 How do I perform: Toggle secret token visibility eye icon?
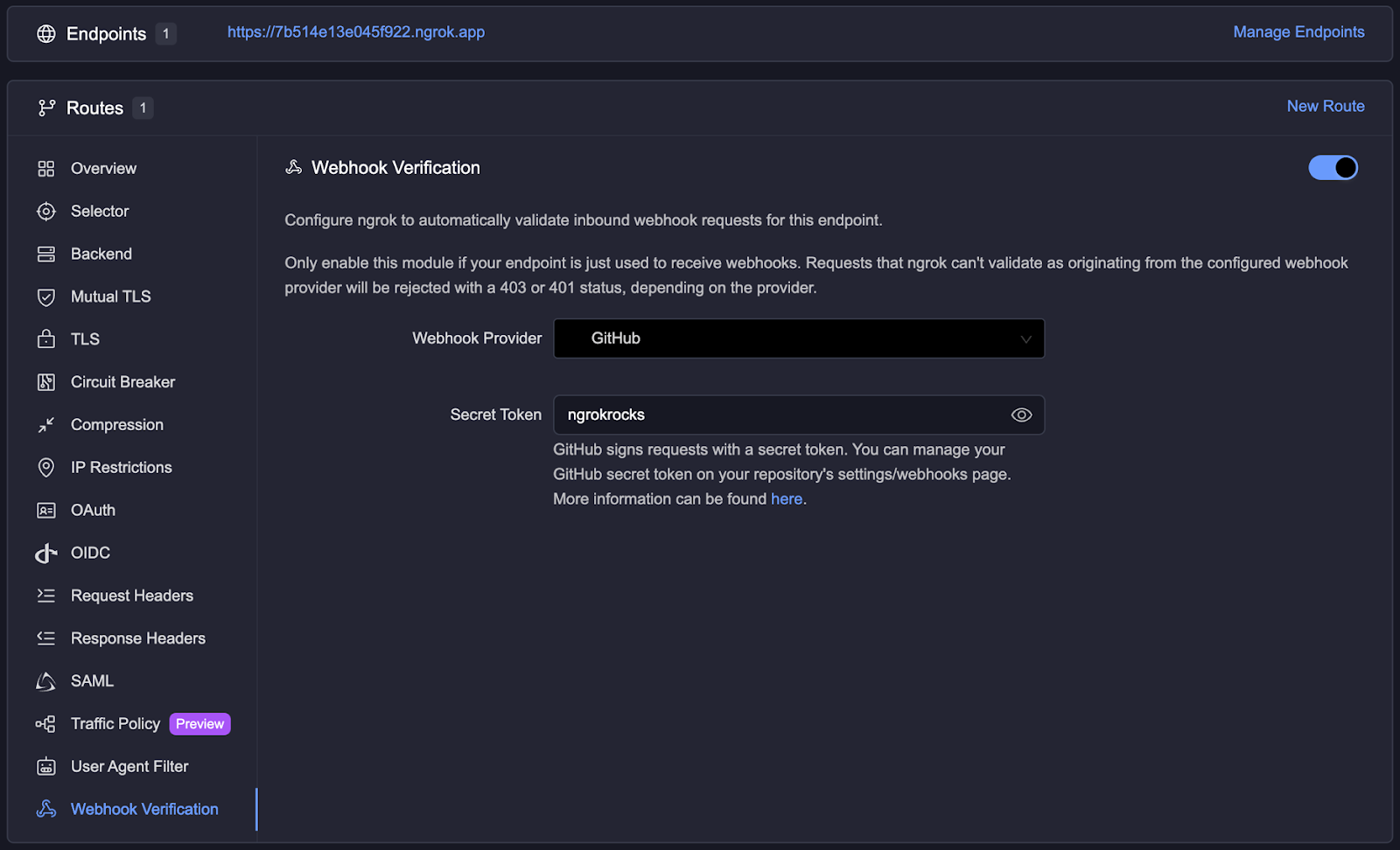pos(1021,415)
